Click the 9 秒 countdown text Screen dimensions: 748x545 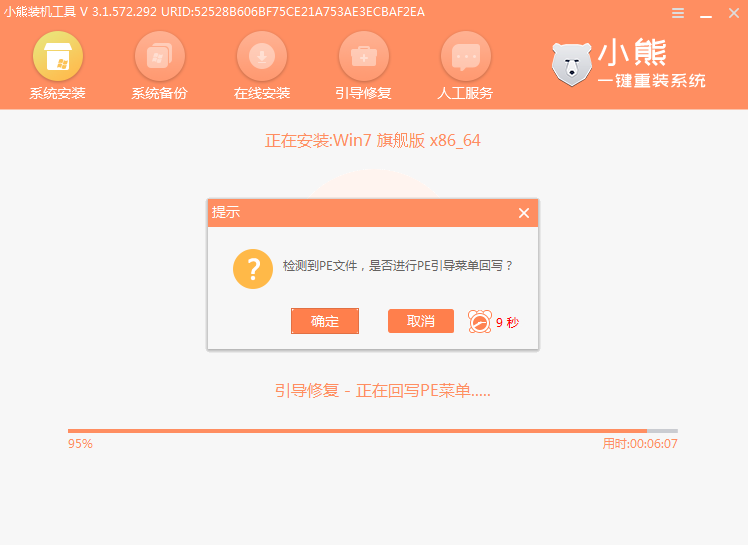click(507, 322)
